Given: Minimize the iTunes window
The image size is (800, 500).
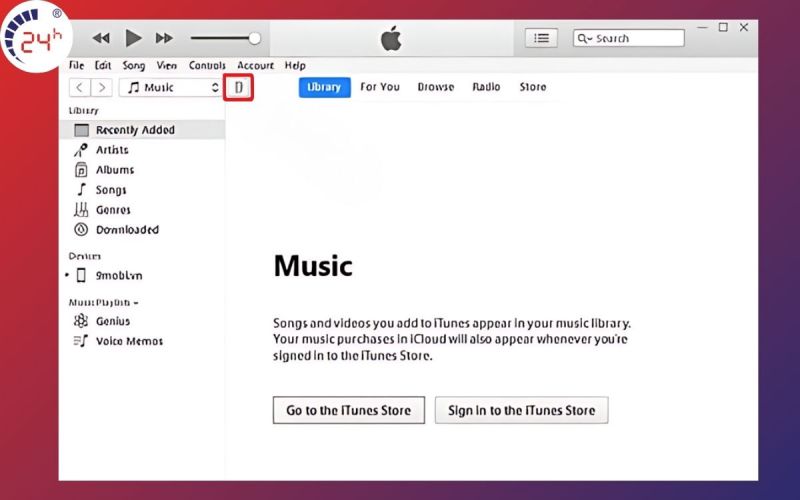Looking at the screenshot, I should pyautogui.click(x=703, y=28).
